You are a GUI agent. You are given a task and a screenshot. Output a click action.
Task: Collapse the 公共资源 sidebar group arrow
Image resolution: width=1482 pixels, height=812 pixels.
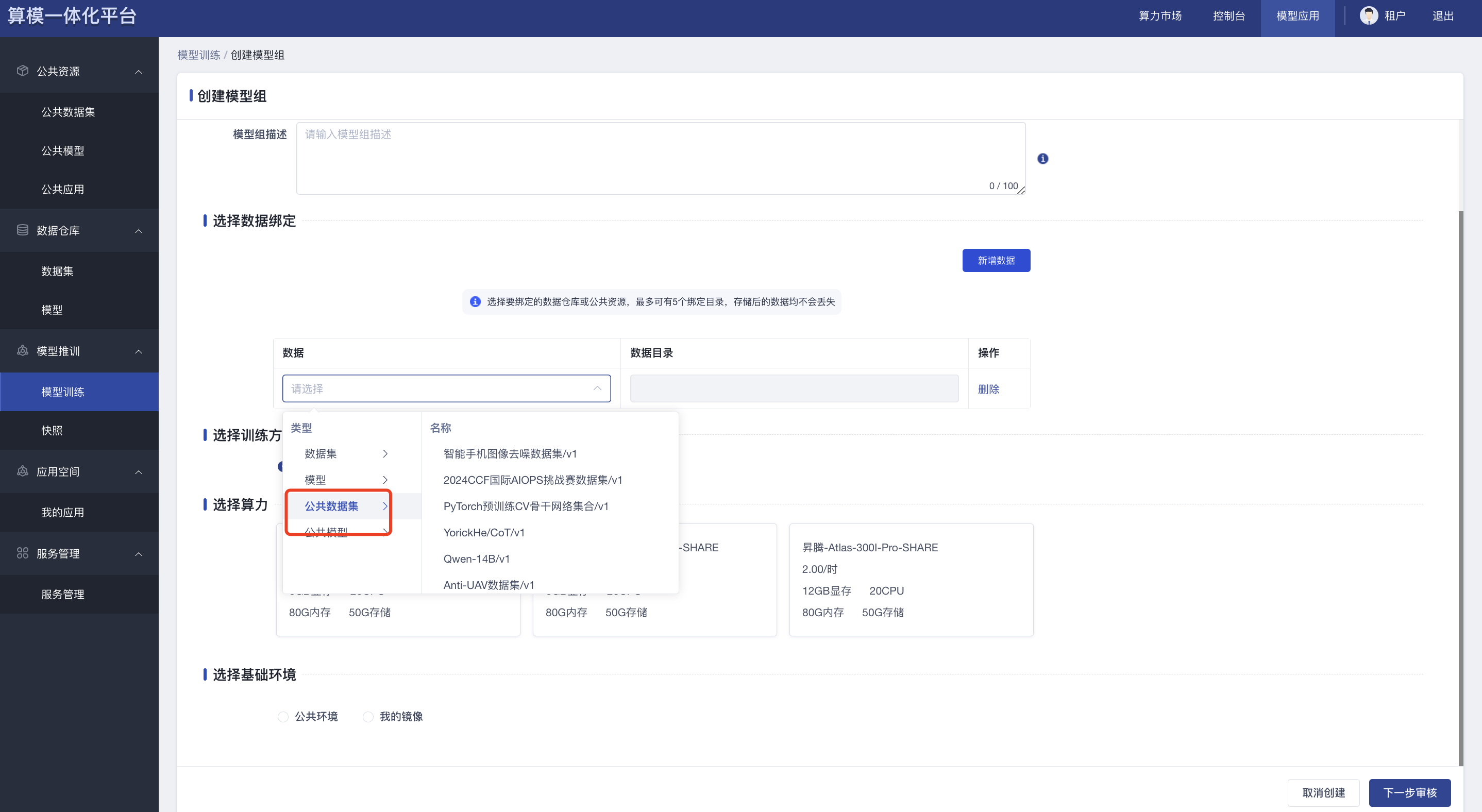coord(139,71)
